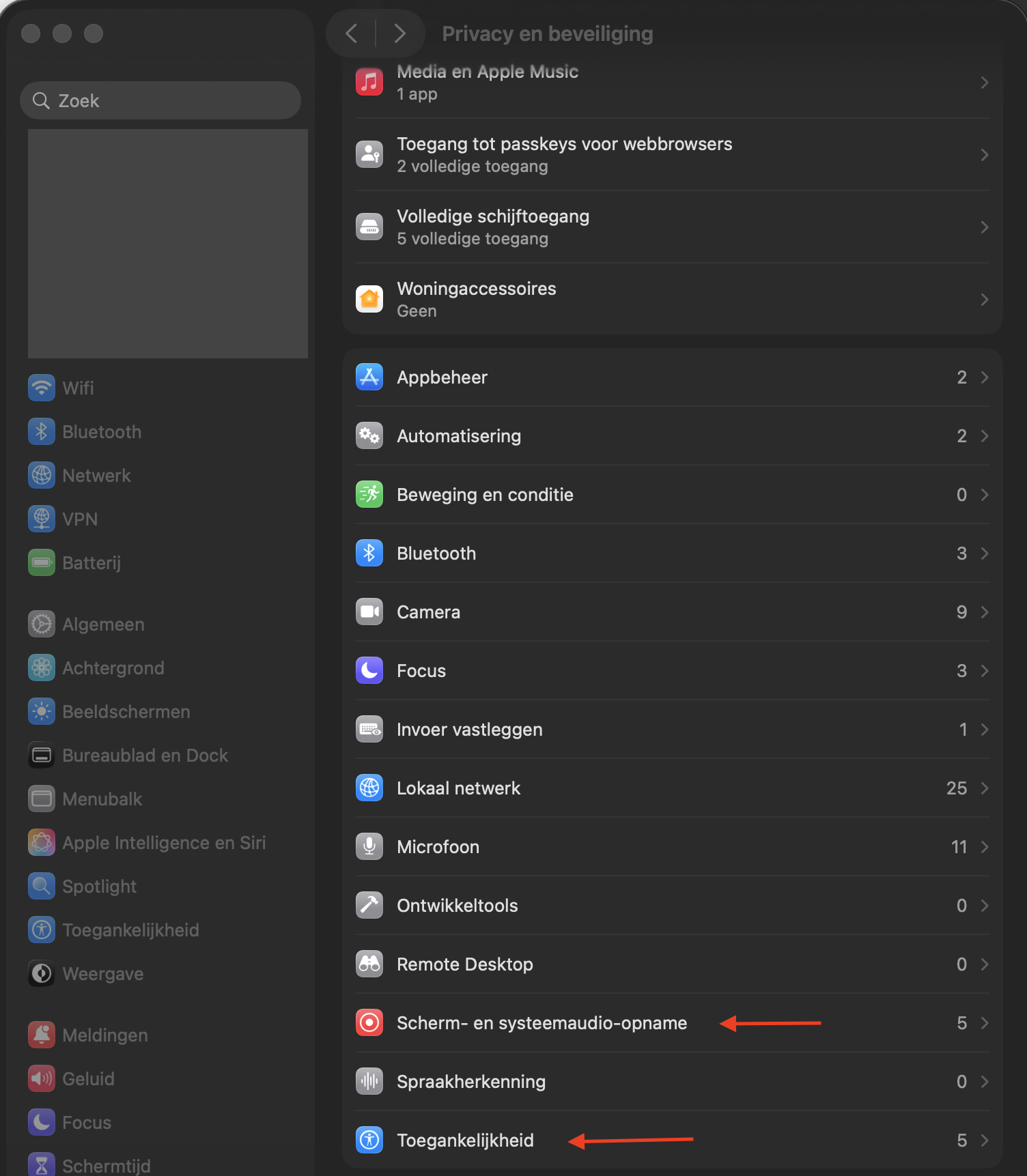Open Automatisering details with right chevron

984,436
